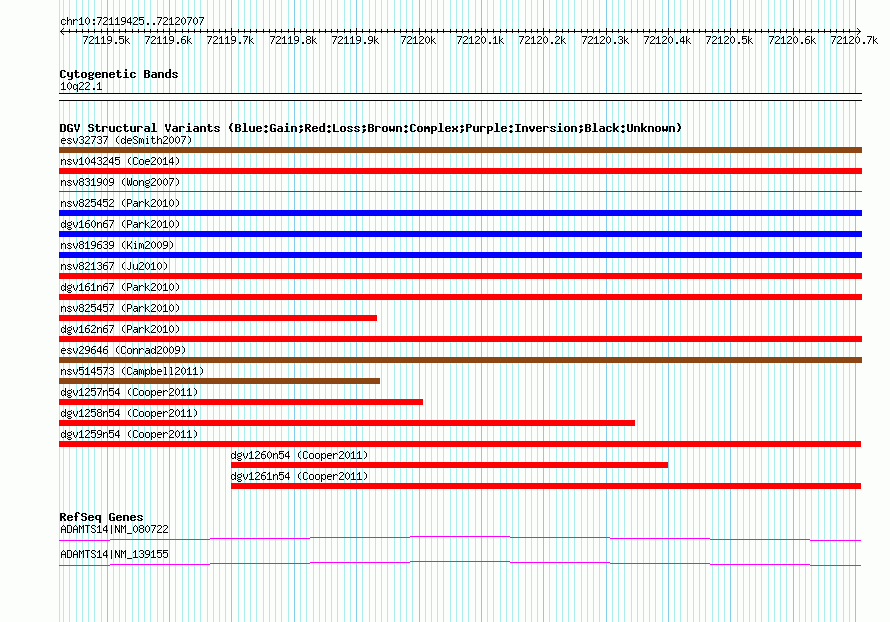Select the brown esv32737 complex variant bar
The height and width of the screenshot is (622, 890).
(x=460, y=150)
